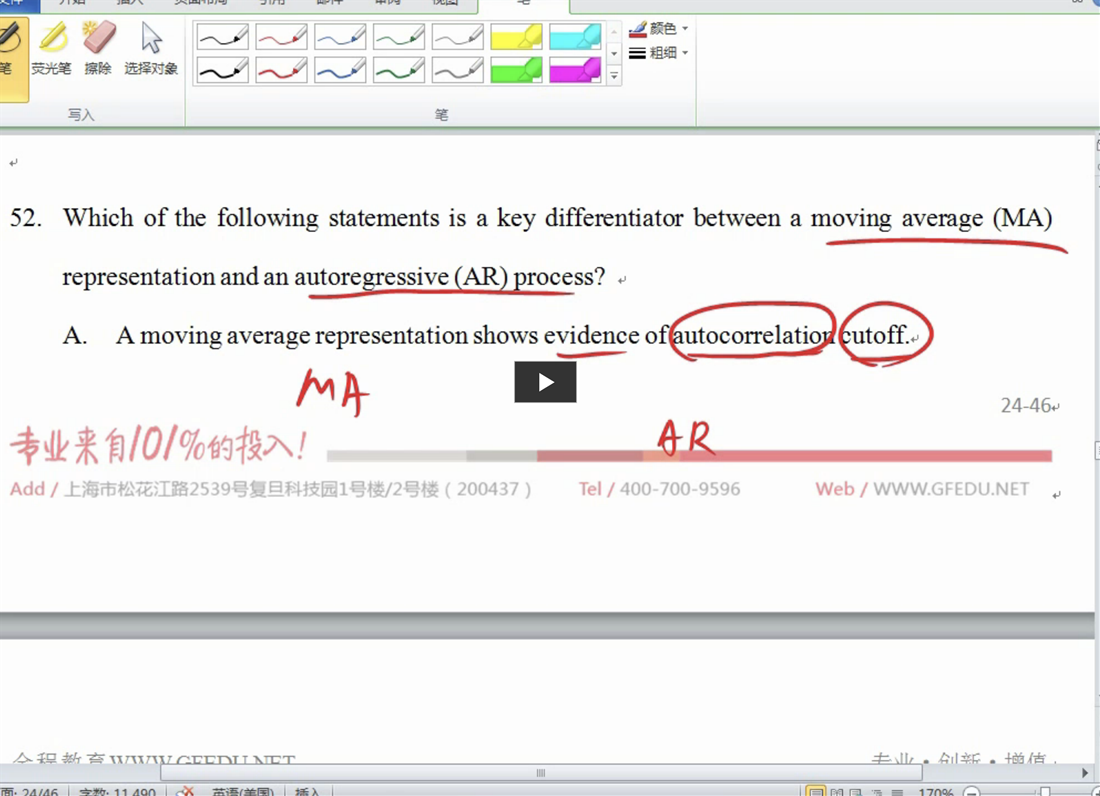The height and width of the screenshot is (796, 1100).
Task: Click the page number 24-46 text
Action: point(1026,405)
